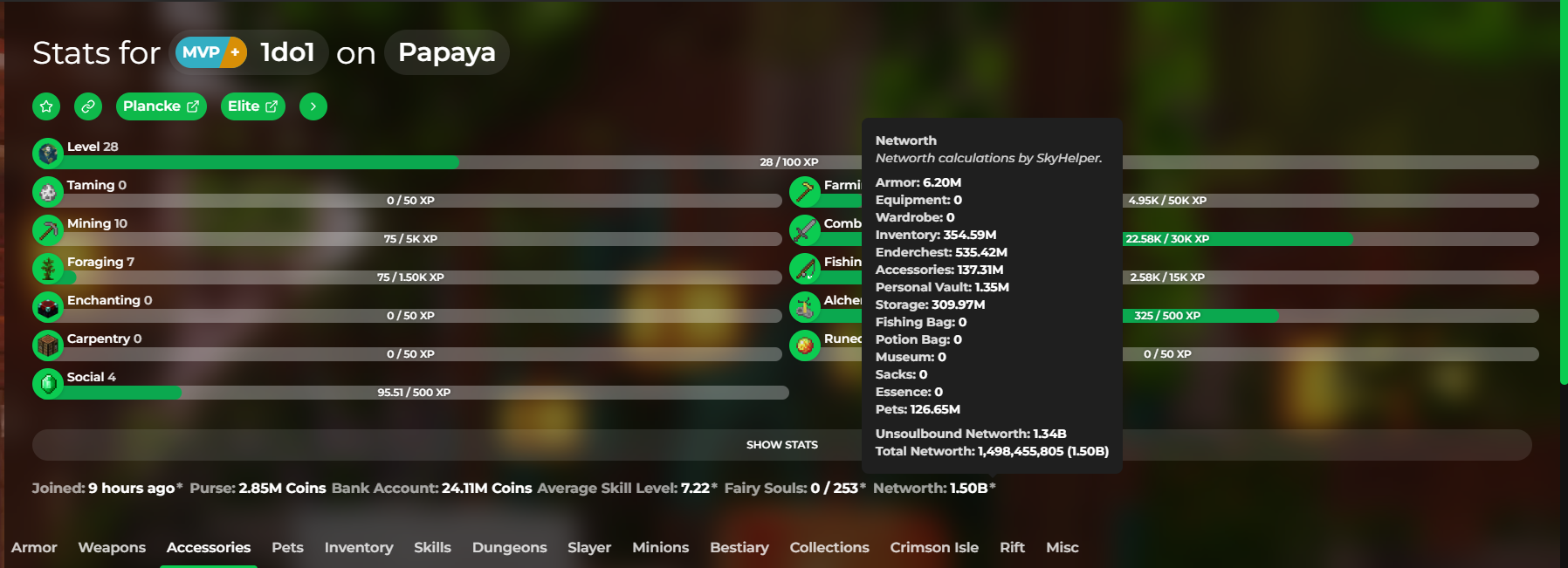The width and height of the screenshot is (1568, 568).
Task: Click the Mining pickaxe skill icon
Action: click(48, 230)
